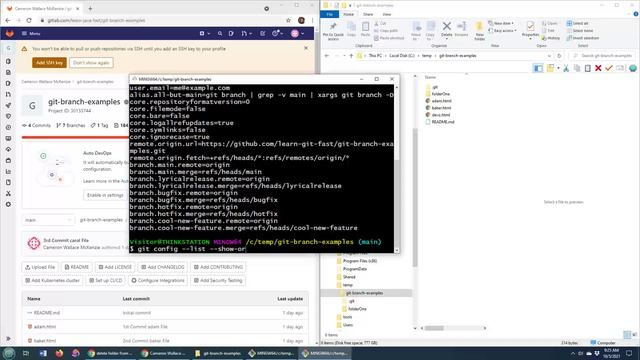640x360 pixels.
Task: Select README.md in the Explorer file list
Action: [x=439, y=122]
